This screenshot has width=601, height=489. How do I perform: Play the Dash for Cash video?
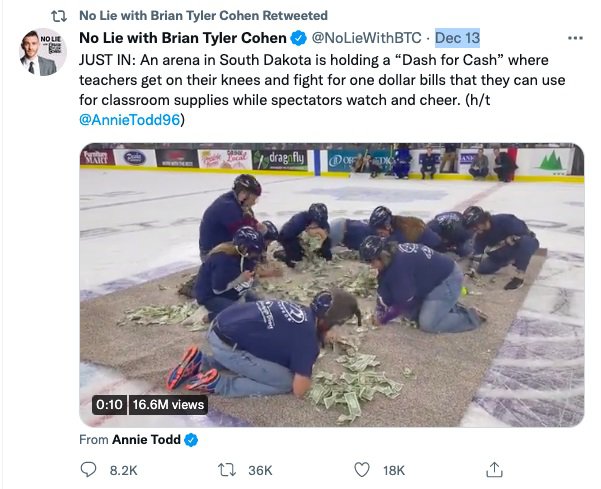[x=331, y=285]
